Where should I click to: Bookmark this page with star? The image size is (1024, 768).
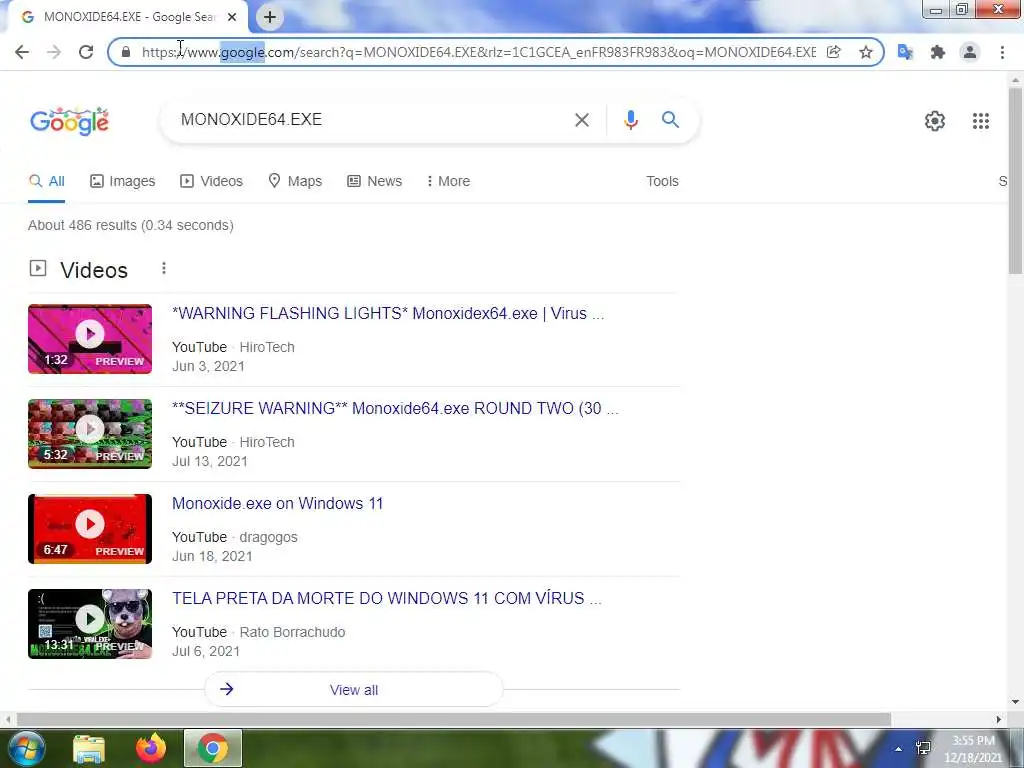866,52
